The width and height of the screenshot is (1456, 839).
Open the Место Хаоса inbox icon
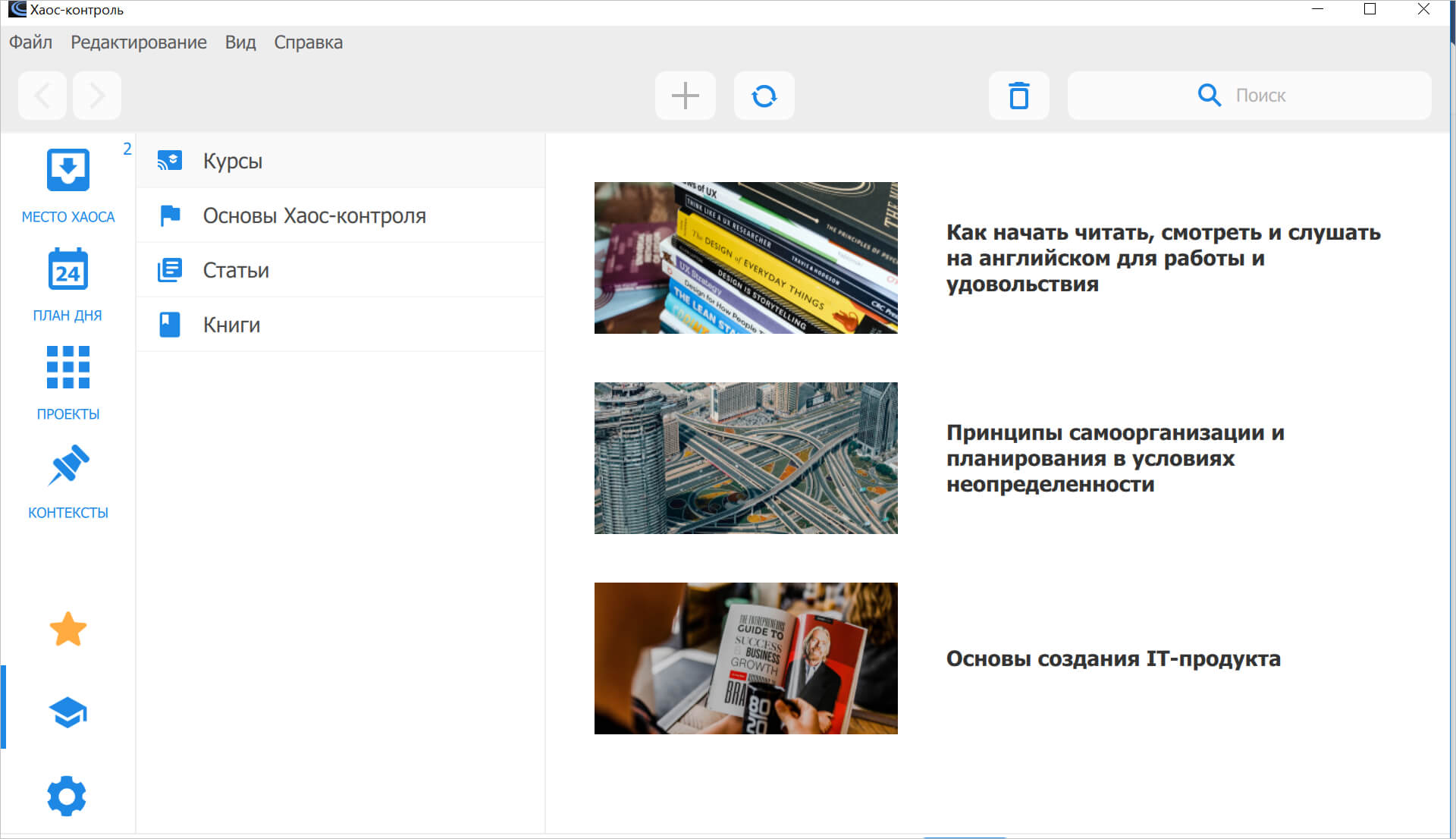(68, 170)
